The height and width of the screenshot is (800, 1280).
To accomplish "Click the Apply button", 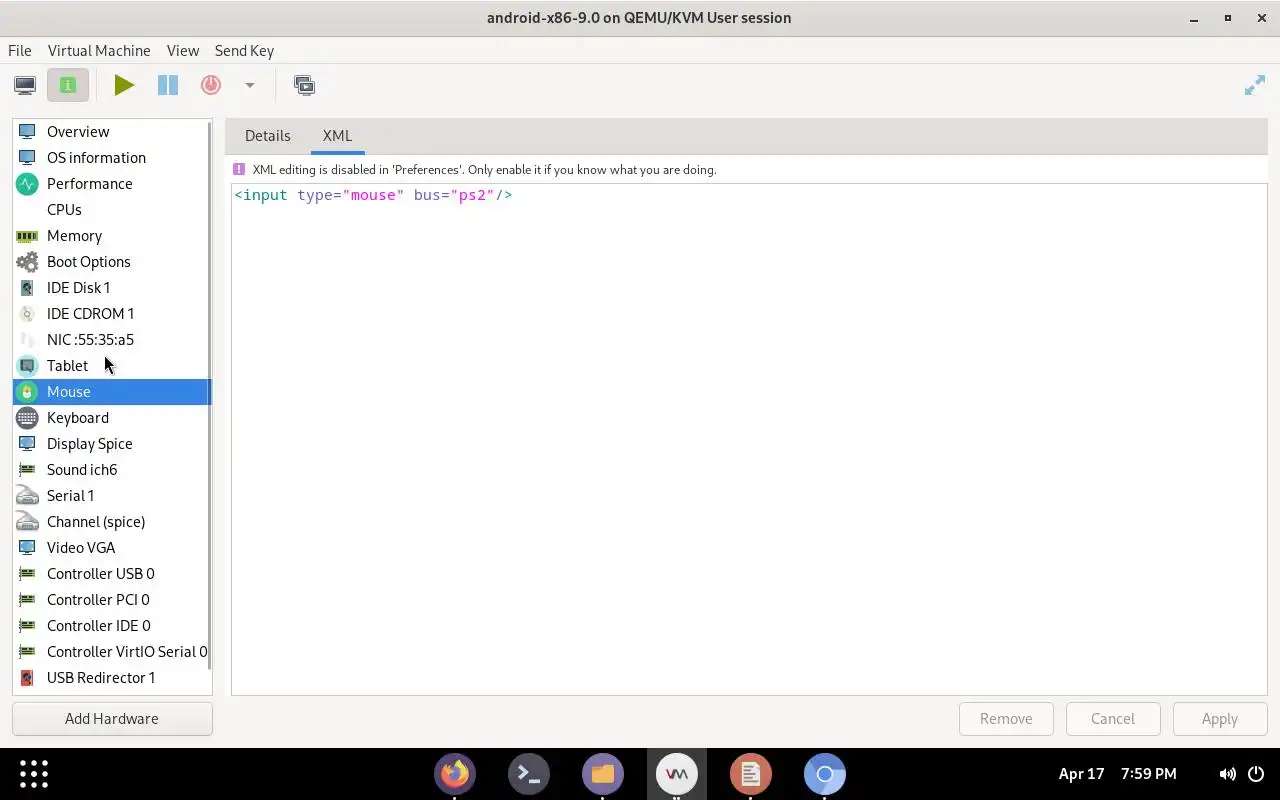I will 1220,719.
